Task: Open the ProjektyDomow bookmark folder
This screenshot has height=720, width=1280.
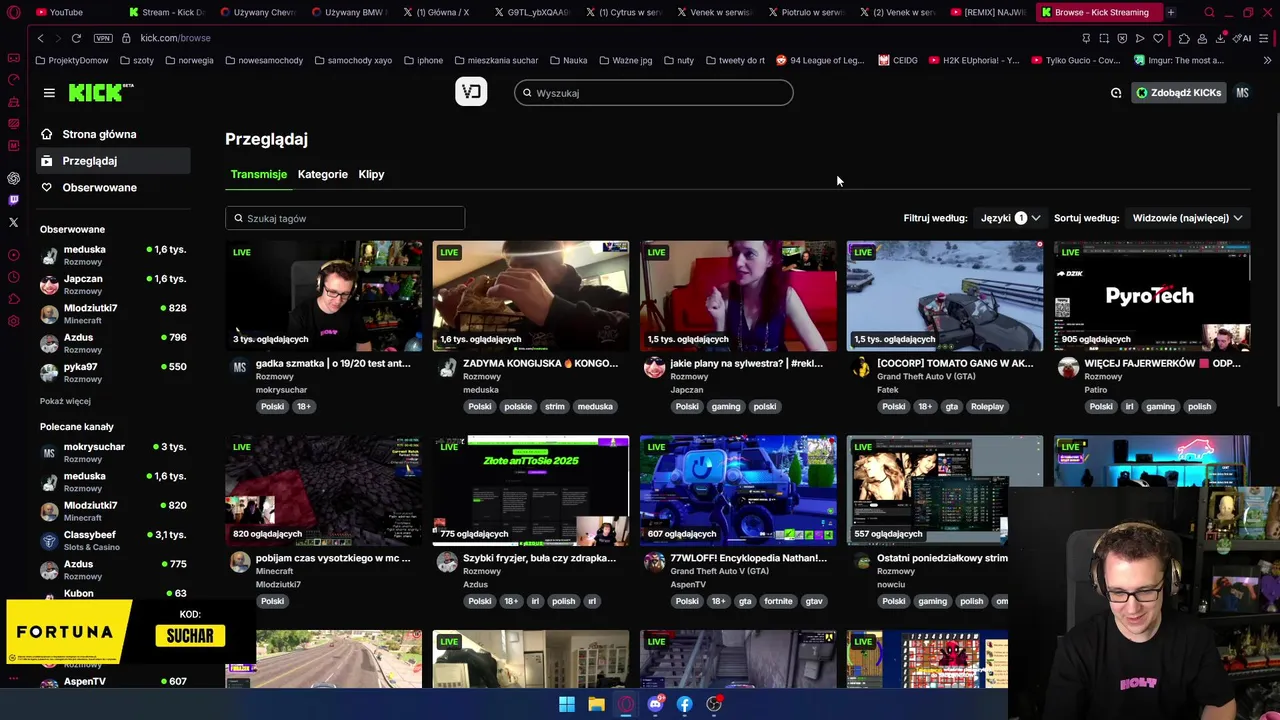Action: tap(71, 60)
